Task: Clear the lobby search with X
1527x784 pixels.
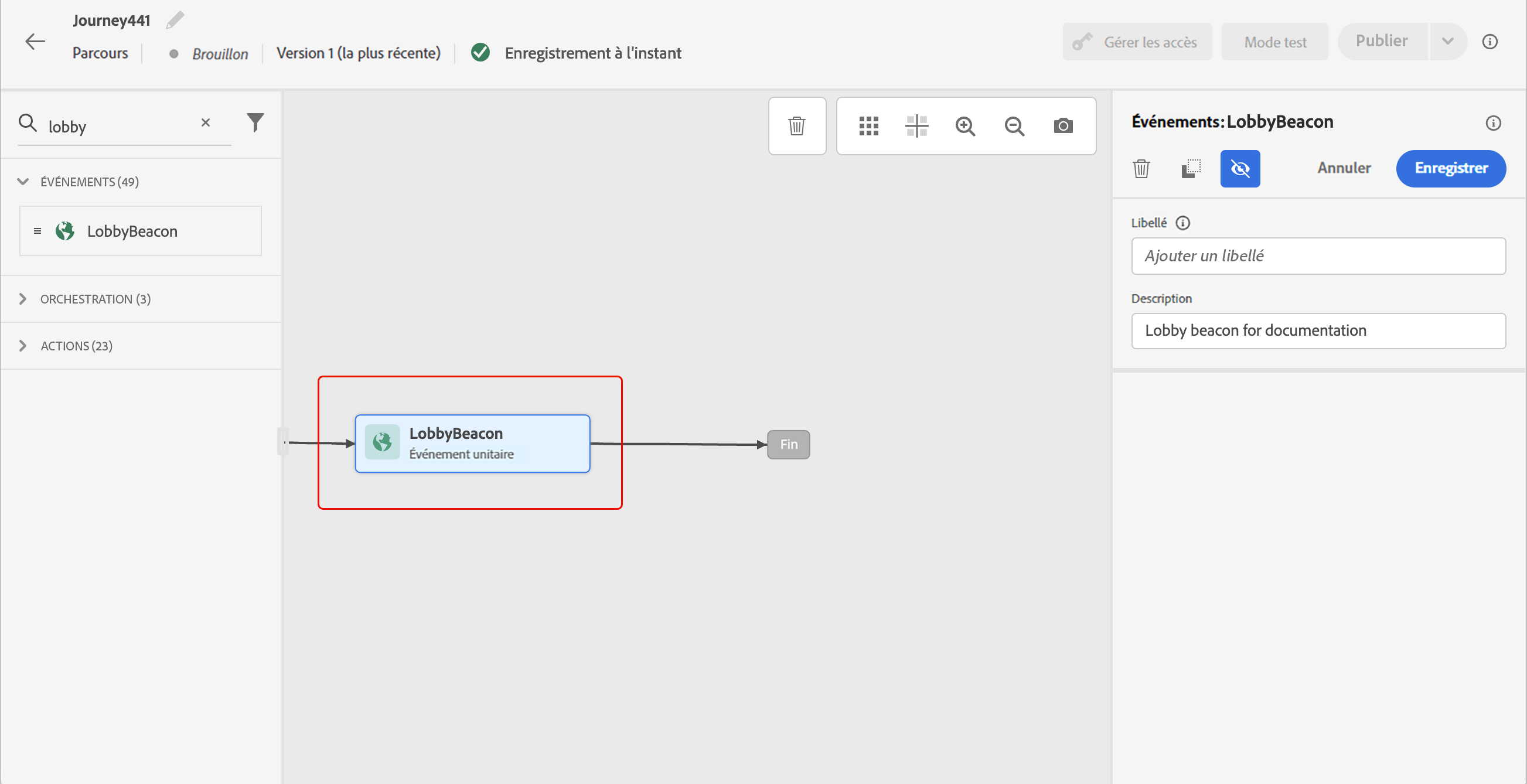Action: pyautogui.click(x=206, y=122)
